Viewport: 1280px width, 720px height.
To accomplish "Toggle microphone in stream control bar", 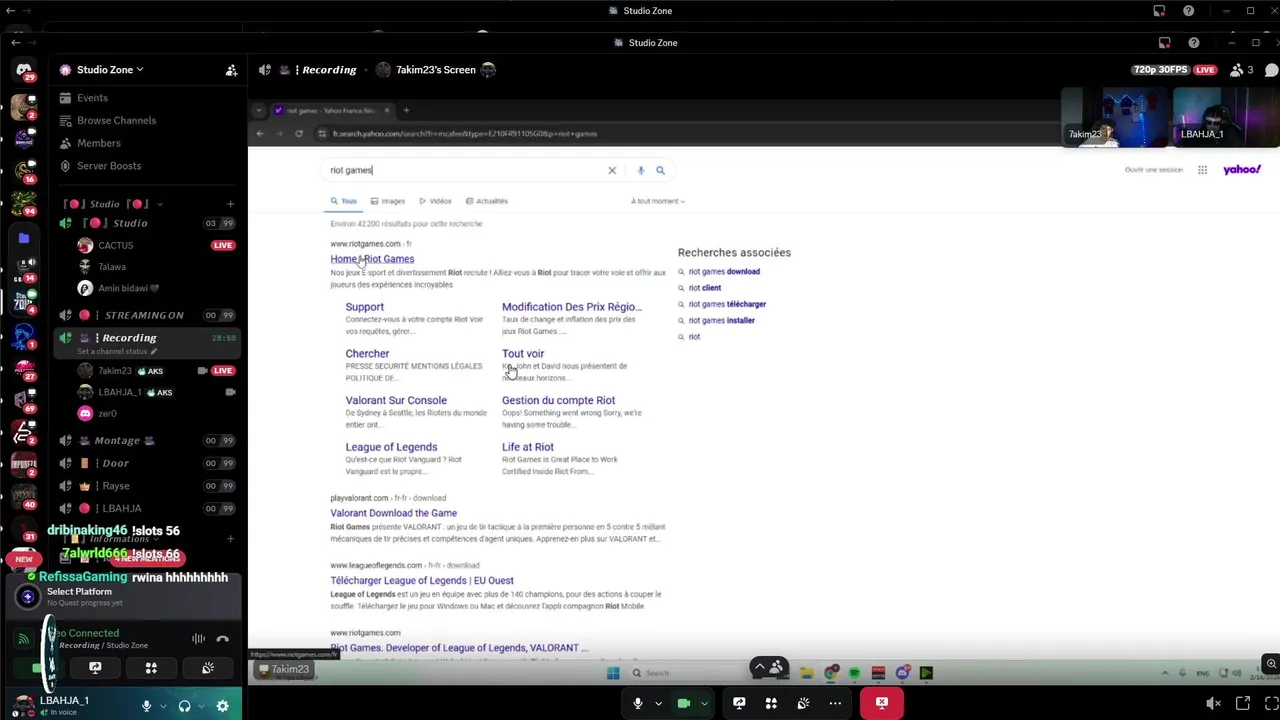I will [x=638, y=703].
